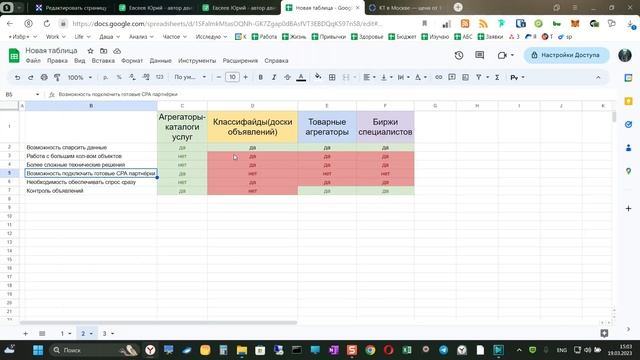
Task: Redo the last undone action
Action: 31,77
